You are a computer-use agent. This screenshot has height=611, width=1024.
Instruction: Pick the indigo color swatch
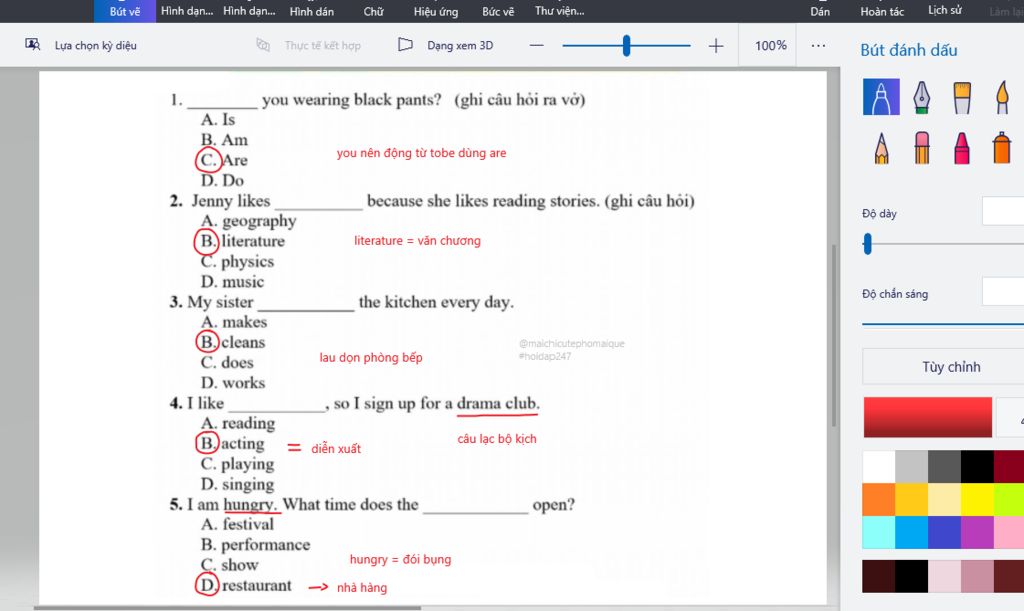coord(944,533)
